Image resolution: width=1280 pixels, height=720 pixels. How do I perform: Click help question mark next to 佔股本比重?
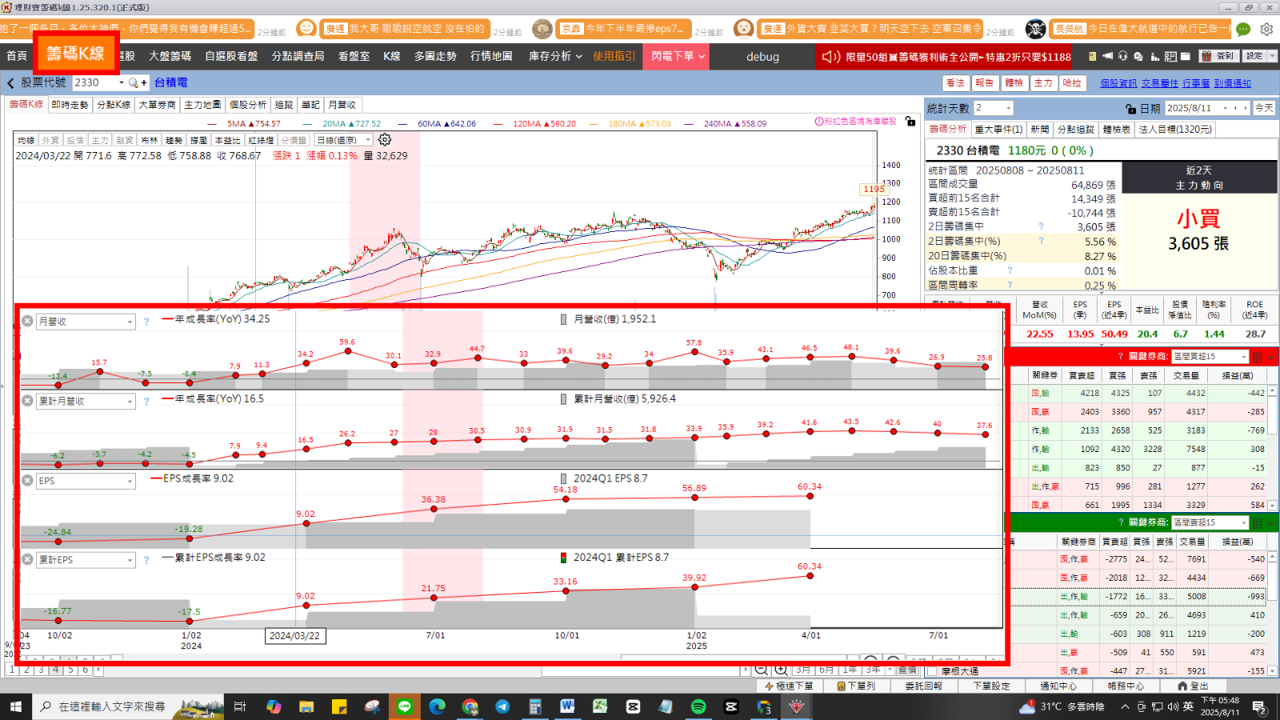click(x=1009, y=270)
